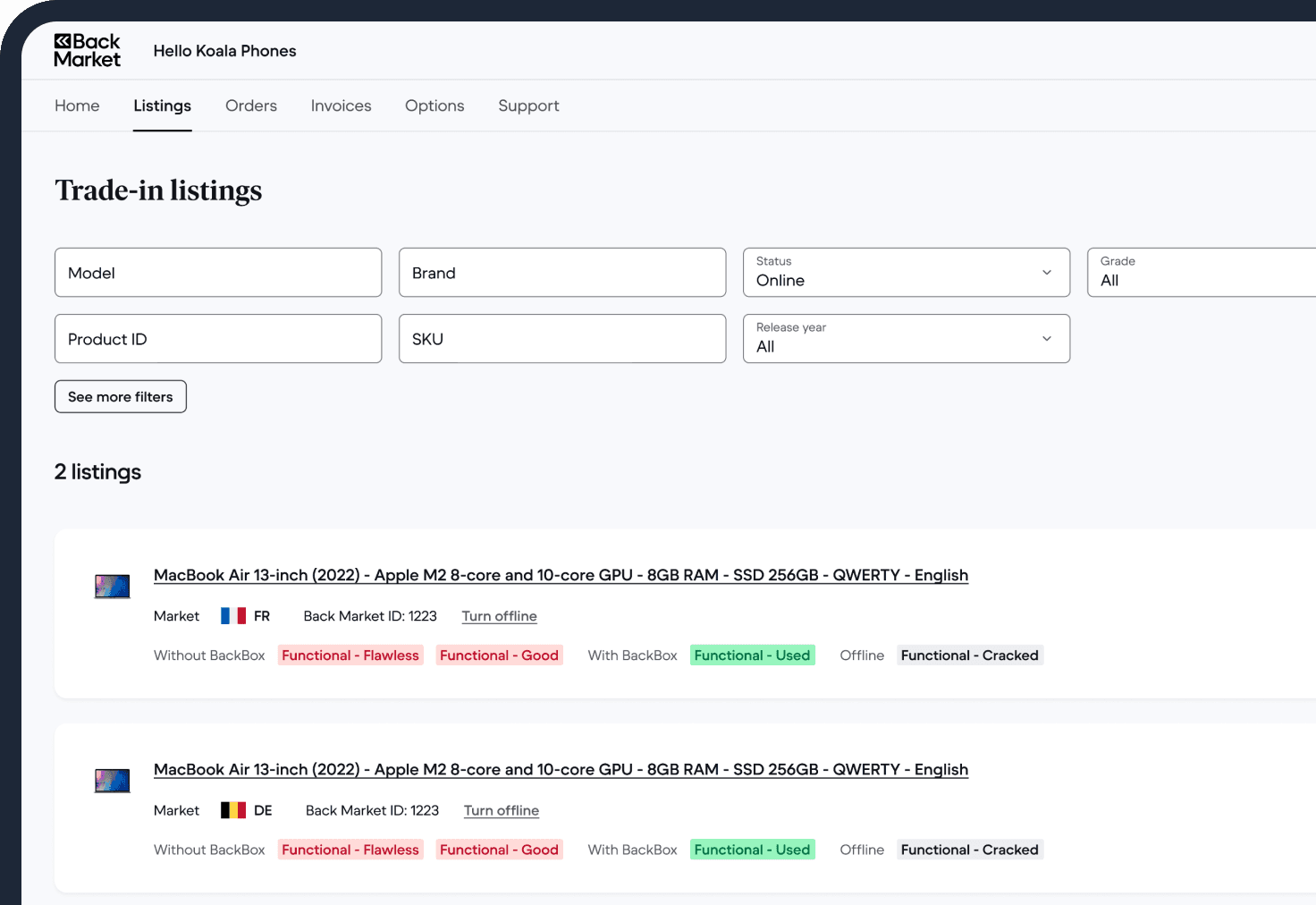Open the DE MacBook Air listing title
This screenshot has width=1316, height=905.
pos(561,769)
